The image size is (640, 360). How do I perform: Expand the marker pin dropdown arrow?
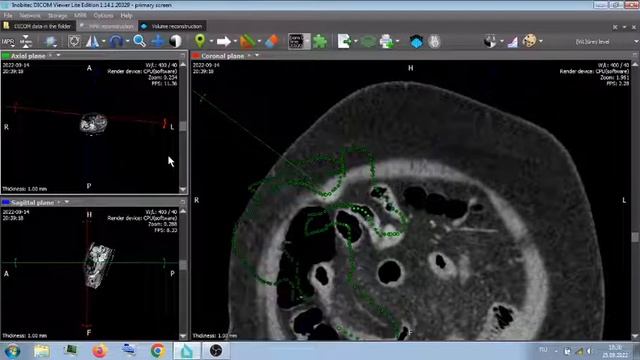pyautogui.click(x=211, y=41)
